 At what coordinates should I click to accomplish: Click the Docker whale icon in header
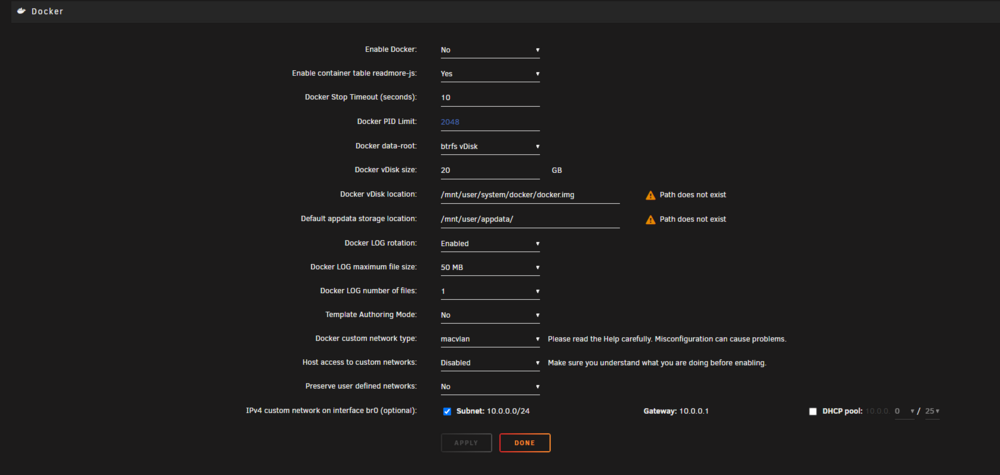[22, 11]
